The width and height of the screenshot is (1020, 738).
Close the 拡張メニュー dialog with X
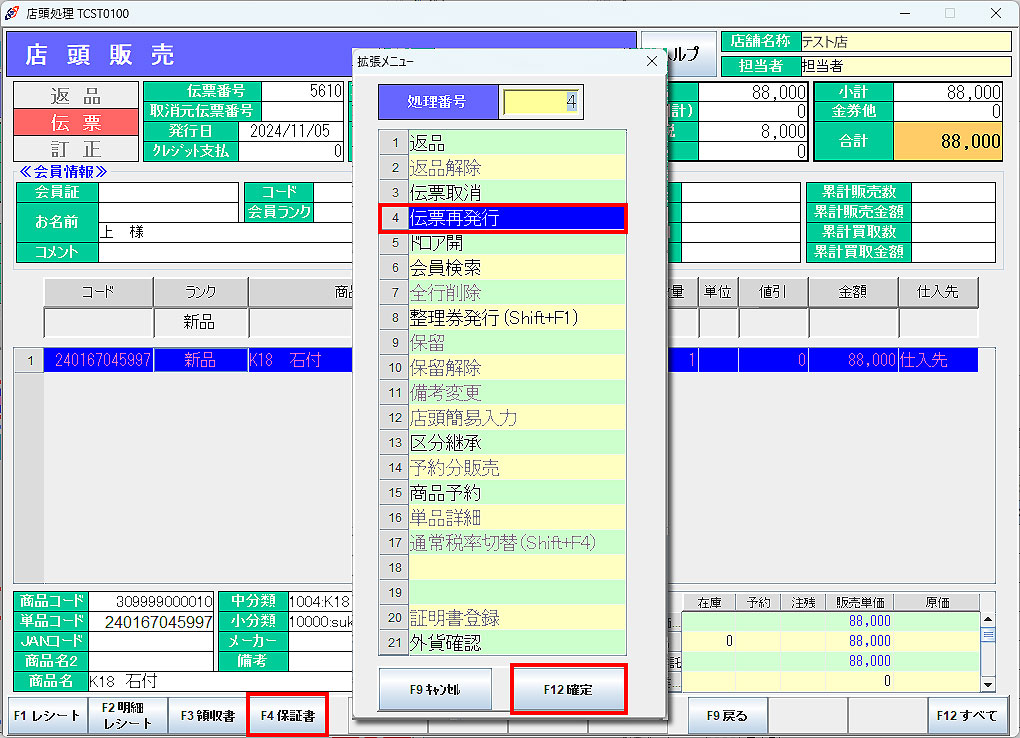652,61
